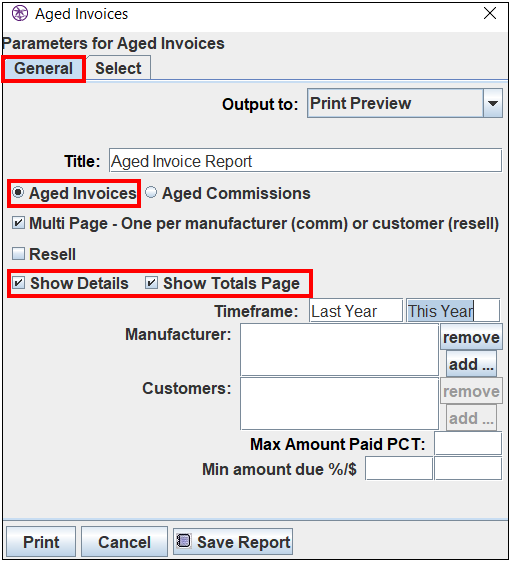Click remove next to Manufacturer list
The width and height of the screenshot is (512, 564).
coord(471,337)
